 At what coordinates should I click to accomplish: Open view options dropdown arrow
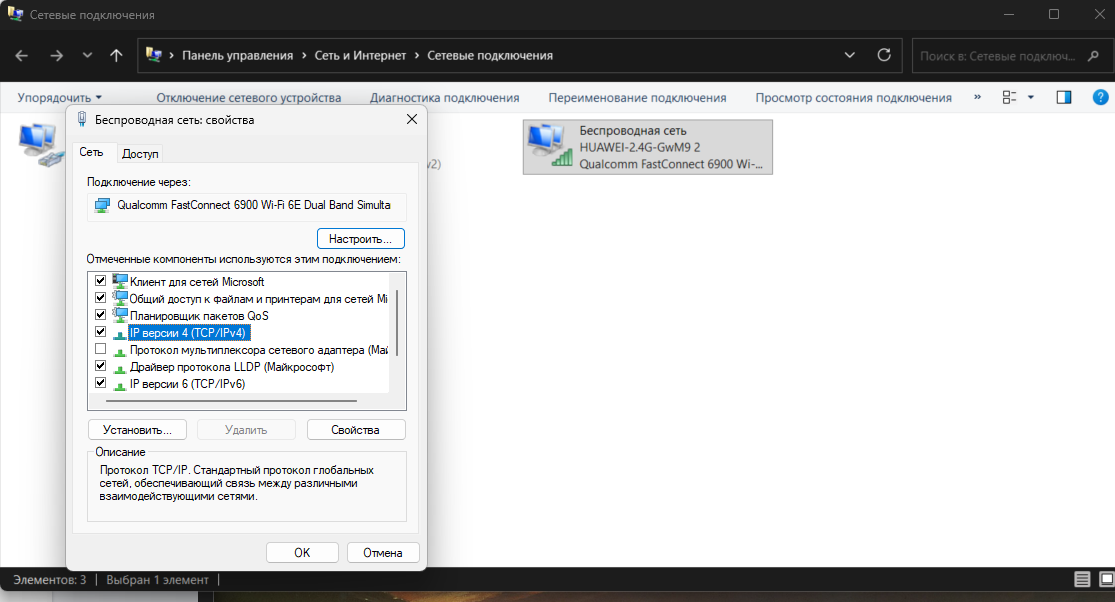click(x=1030, y=97)
